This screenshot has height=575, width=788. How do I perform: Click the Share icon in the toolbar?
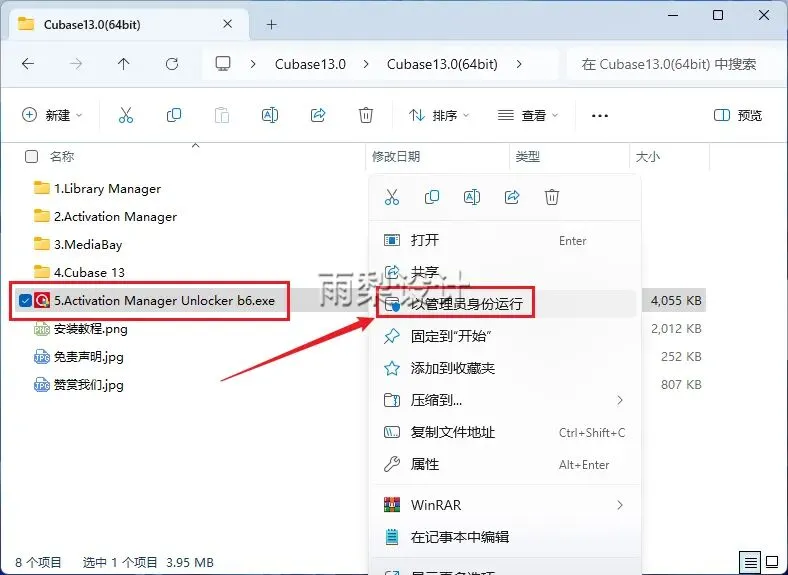click(x=318, y=116)
